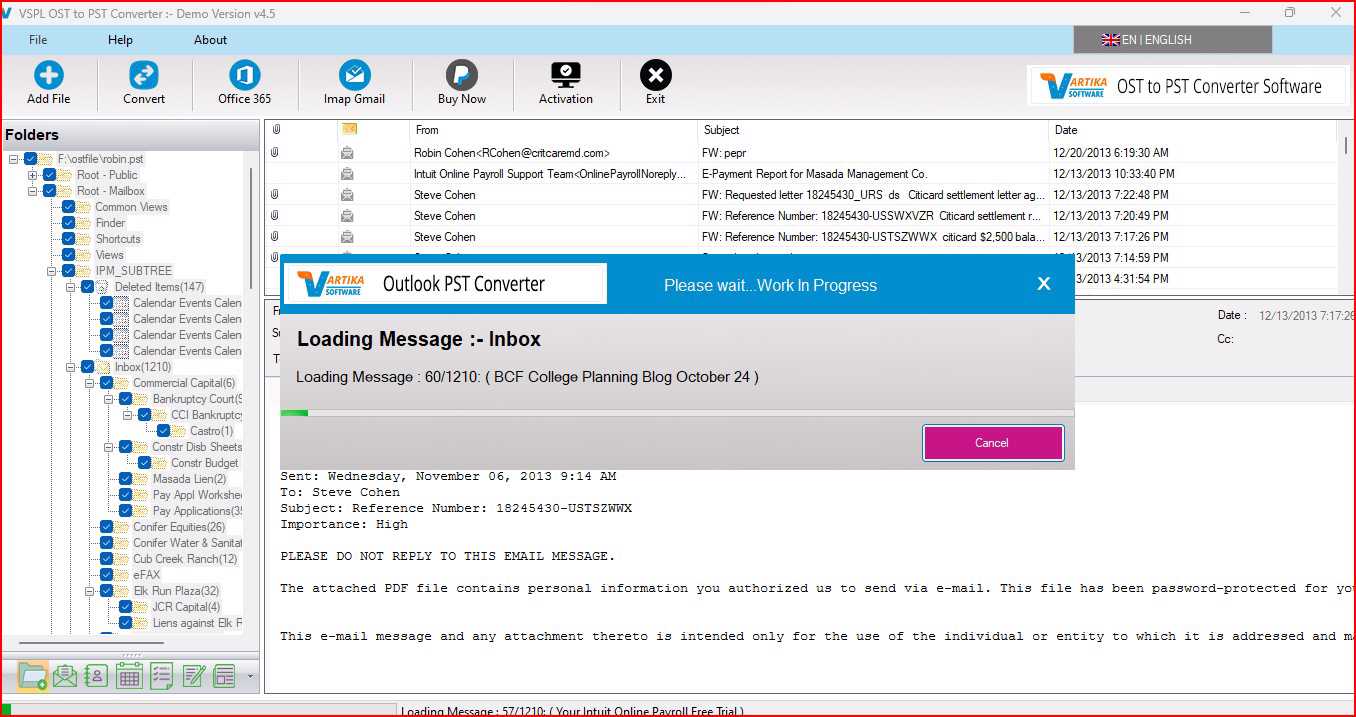
Task: Collapse the Elk Run Plaza(32) node
Action: coord(90,591)
